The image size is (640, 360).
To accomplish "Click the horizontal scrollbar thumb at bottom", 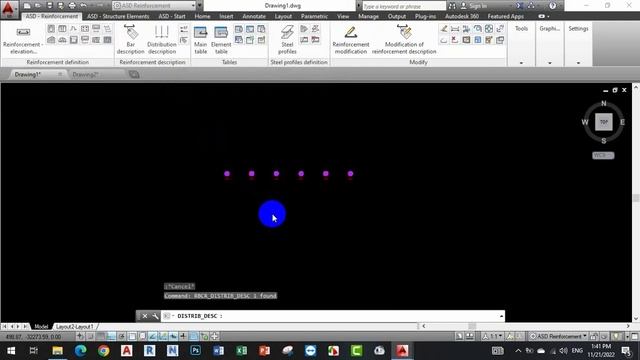I will pos(472,326).
